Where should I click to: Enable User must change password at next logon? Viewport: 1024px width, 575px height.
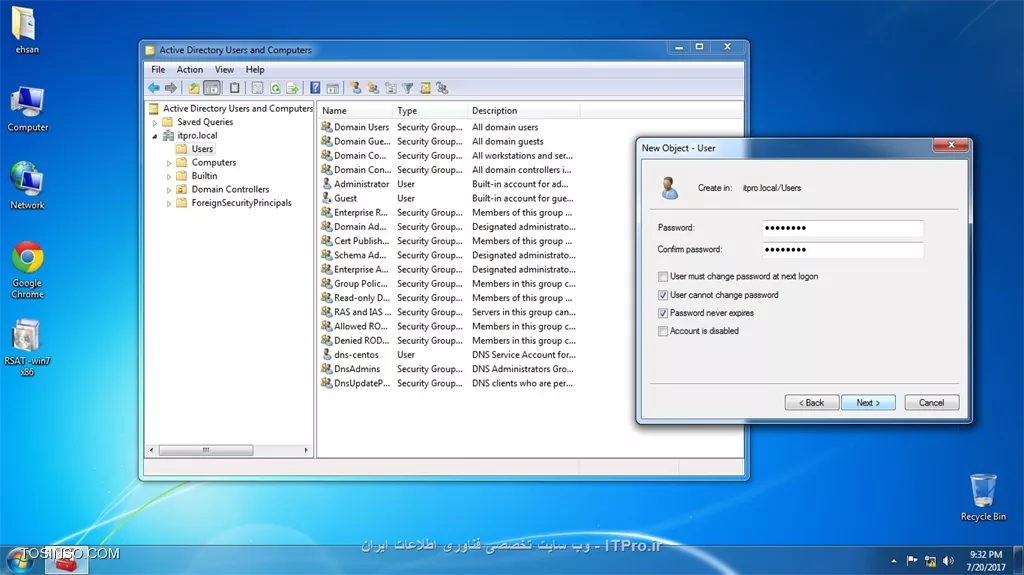tap(663, 276)
